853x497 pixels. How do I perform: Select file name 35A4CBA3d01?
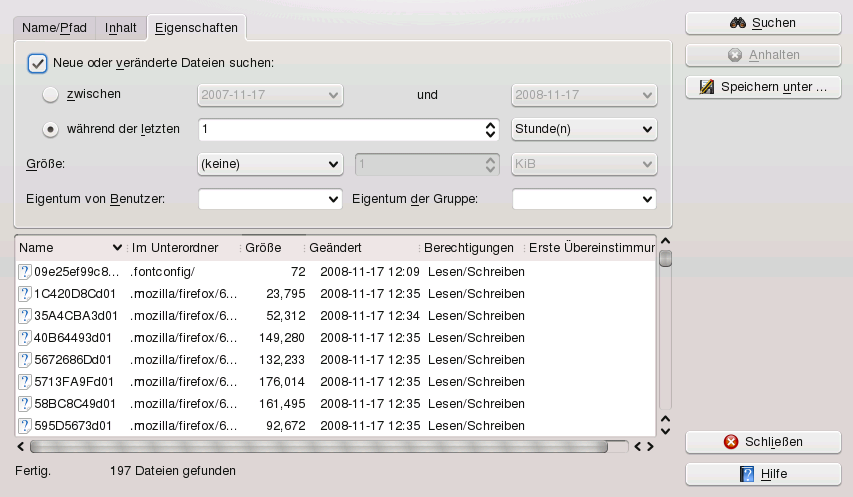tap(76, 316)
